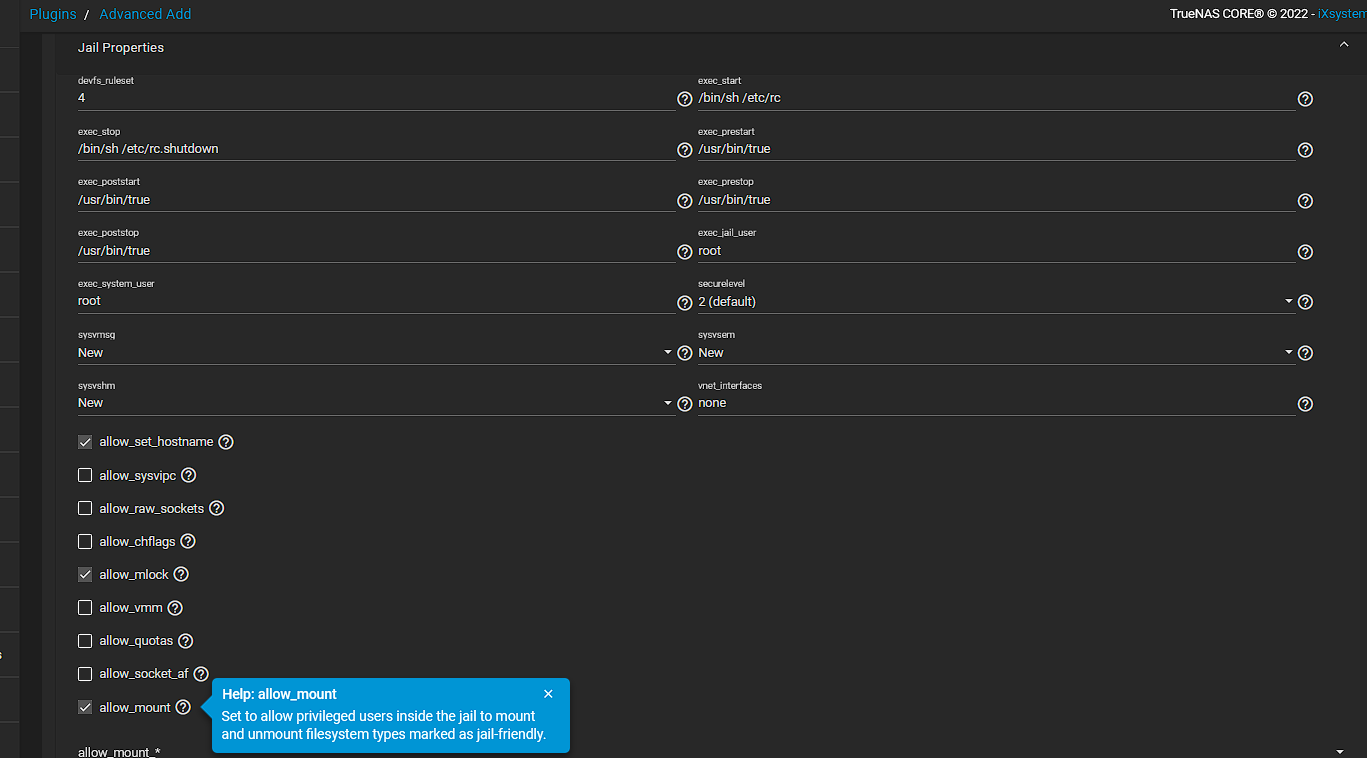The image size is (1367, 758).
Task: Click help icon next to allow_set_hostname
Action: point(226,442)
